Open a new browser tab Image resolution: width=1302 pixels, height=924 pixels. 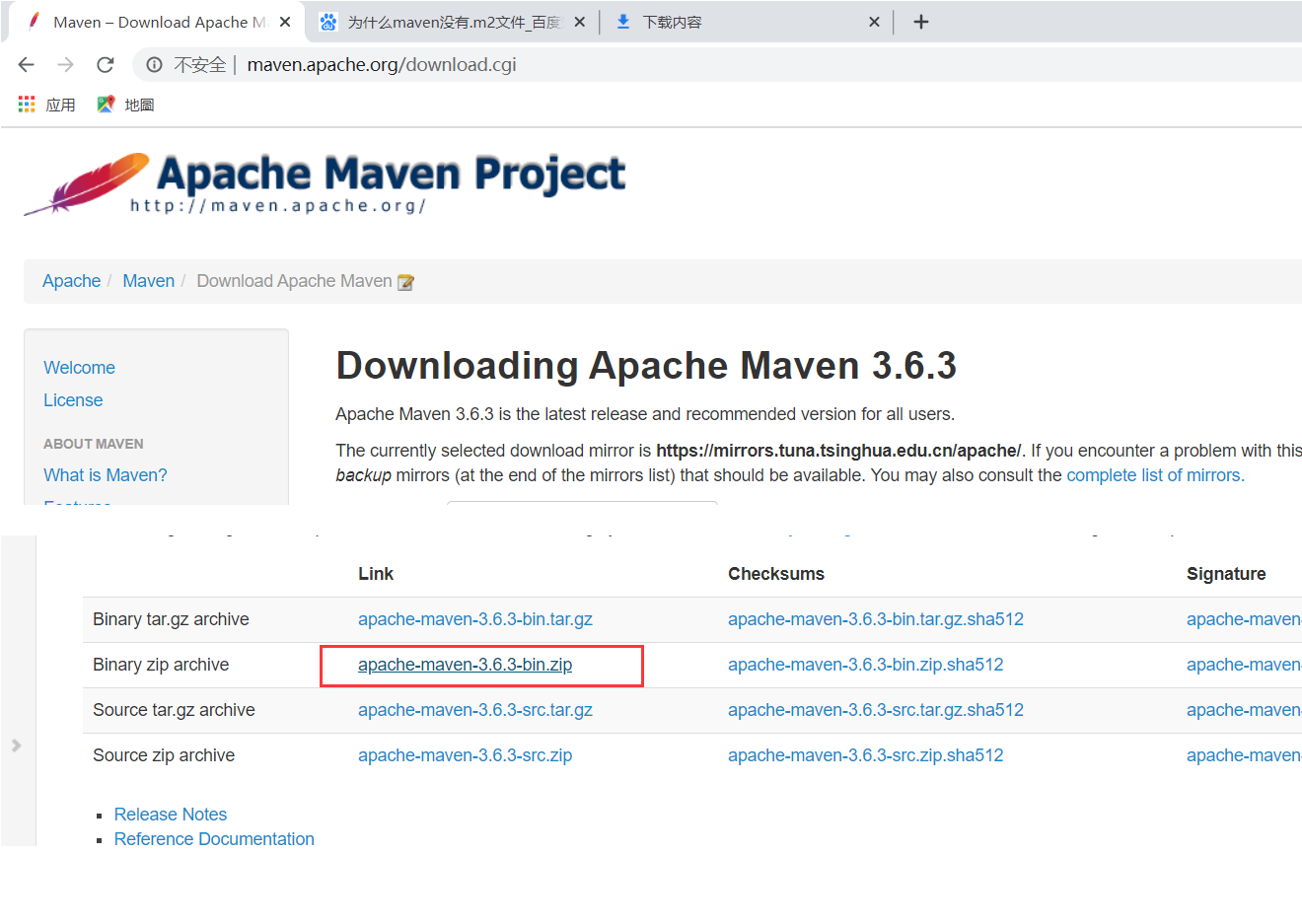(921, 22)
